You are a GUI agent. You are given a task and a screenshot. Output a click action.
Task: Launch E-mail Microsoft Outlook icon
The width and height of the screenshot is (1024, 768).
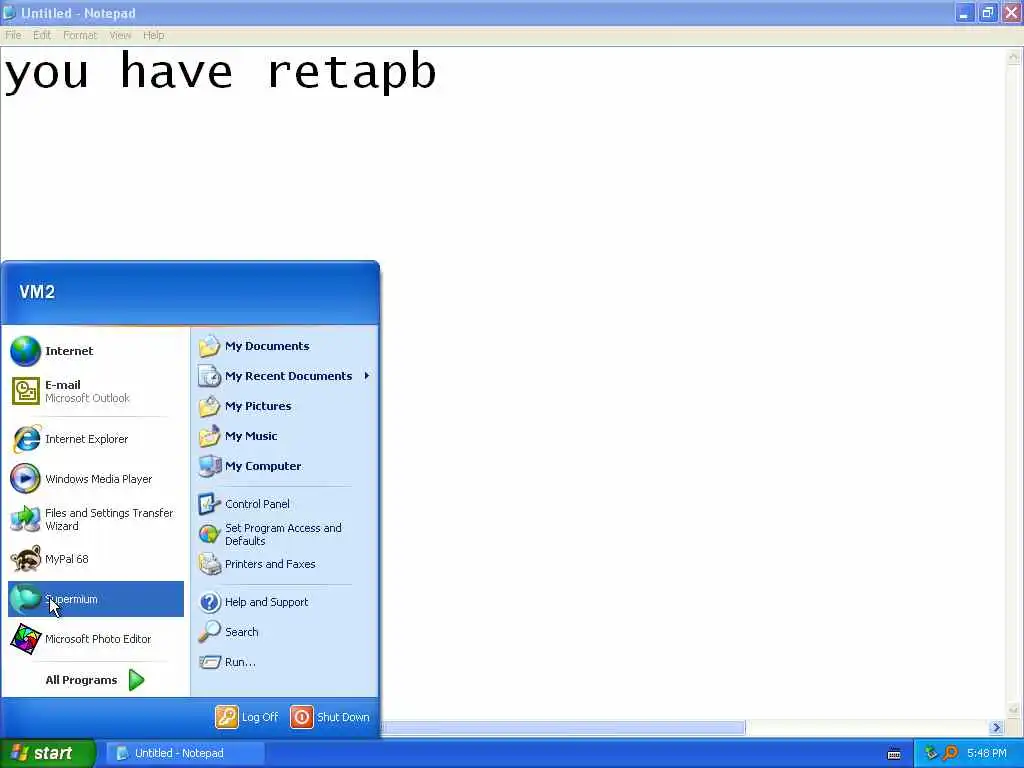[25, 391]
